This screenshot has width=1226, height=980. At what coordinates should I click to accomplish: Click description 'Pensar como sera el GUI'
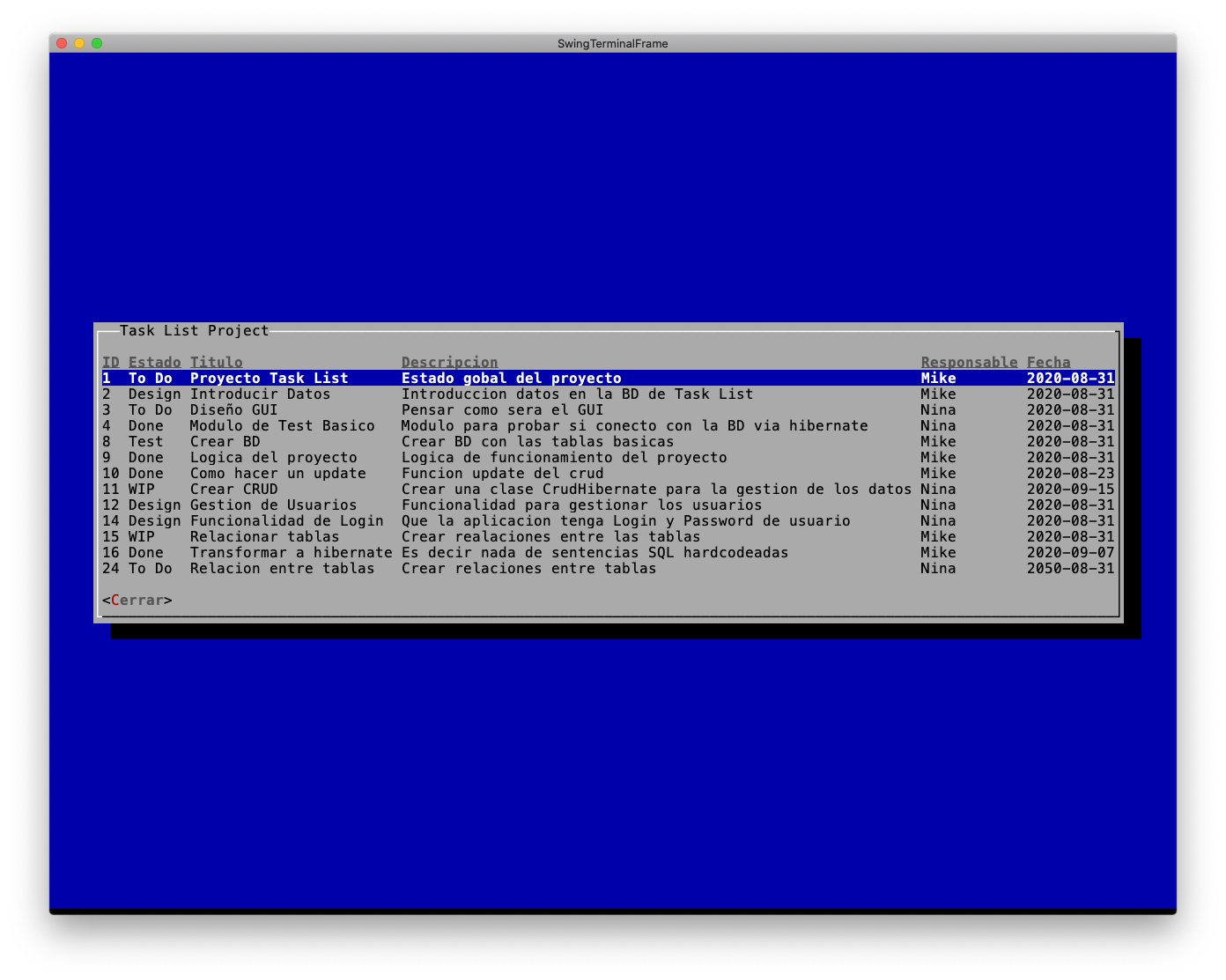(503, 410)
